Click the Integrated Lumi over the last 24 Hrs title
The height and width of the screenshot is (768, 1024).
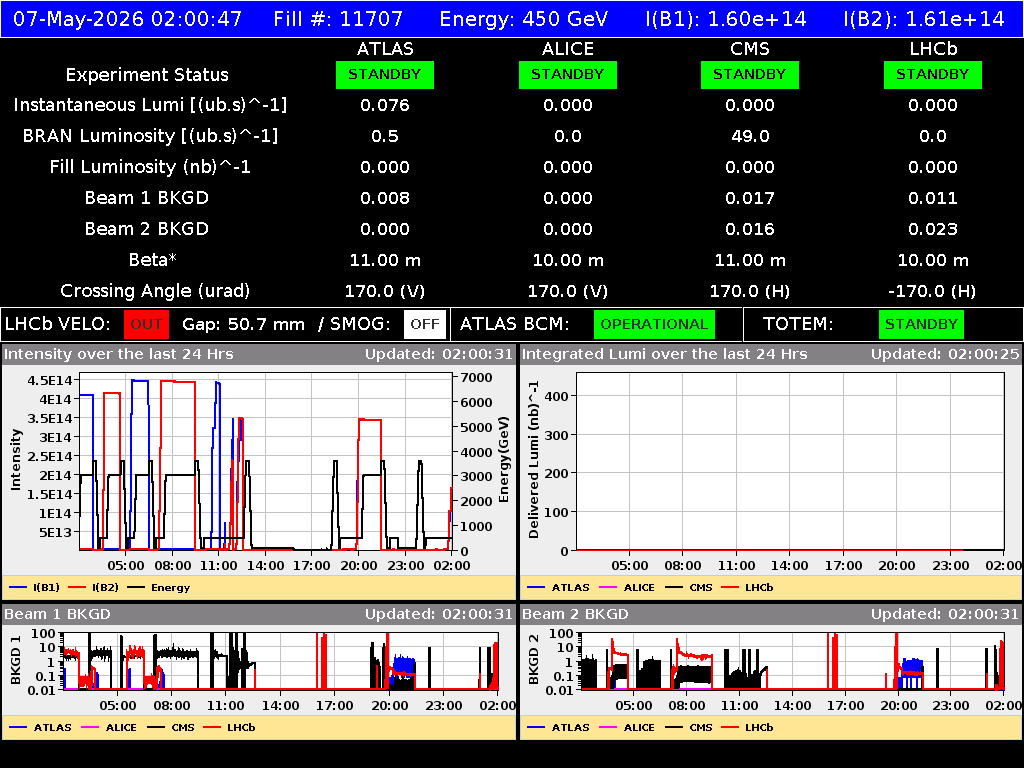tap(665, 354)
